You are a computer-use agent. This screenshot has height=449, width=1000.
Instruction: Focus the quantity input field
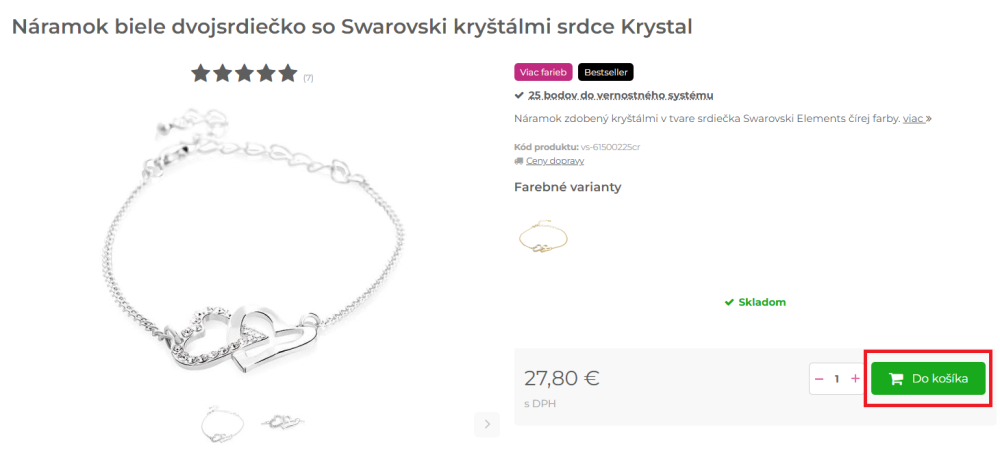(x=837, y=379)
